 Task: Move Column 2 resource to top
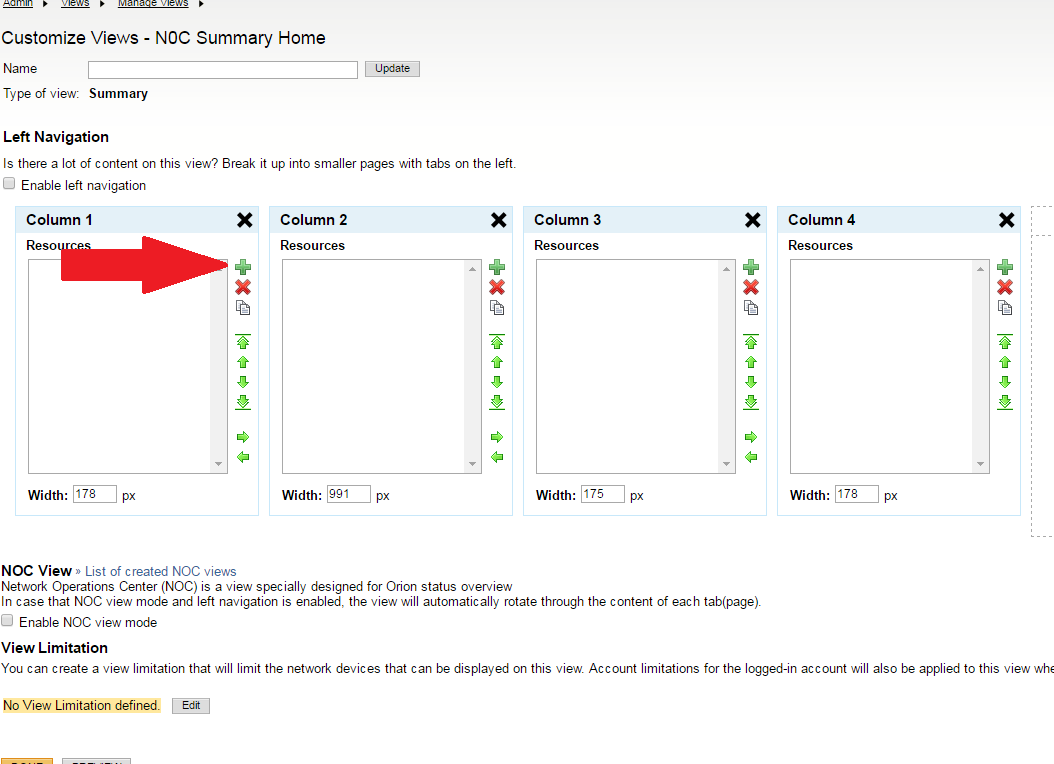(x=497, y=341)
